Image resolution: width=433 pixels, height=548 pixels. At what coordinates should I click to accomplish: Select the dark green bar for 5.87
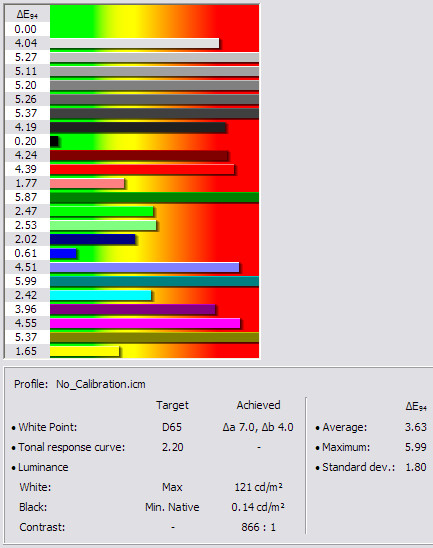(x=154, y=197)
